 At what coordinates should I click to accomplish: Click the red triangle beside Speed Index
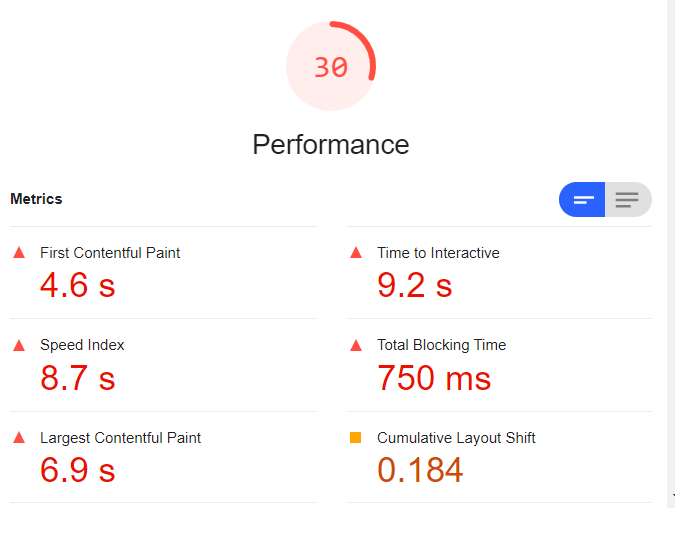19,345
